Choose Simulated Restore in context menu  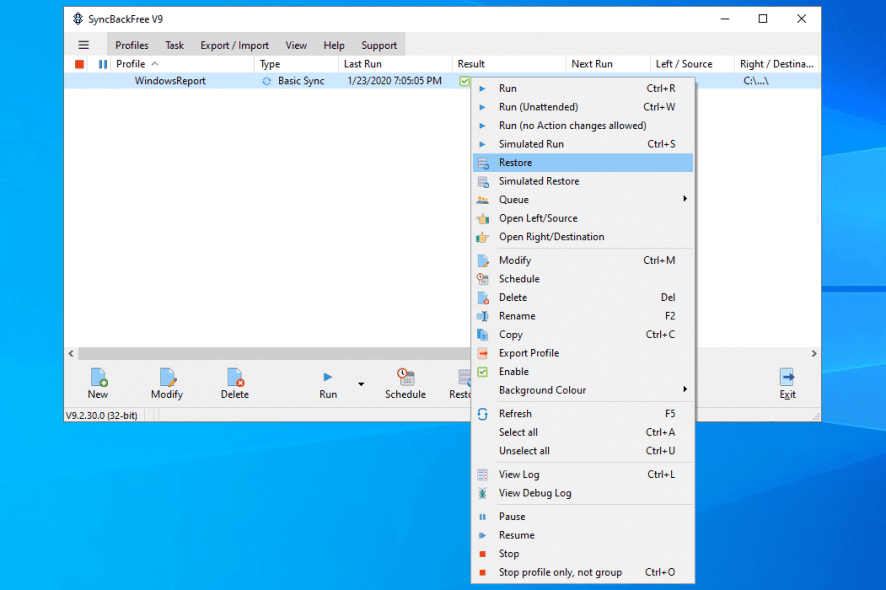(x=583, y=181)
